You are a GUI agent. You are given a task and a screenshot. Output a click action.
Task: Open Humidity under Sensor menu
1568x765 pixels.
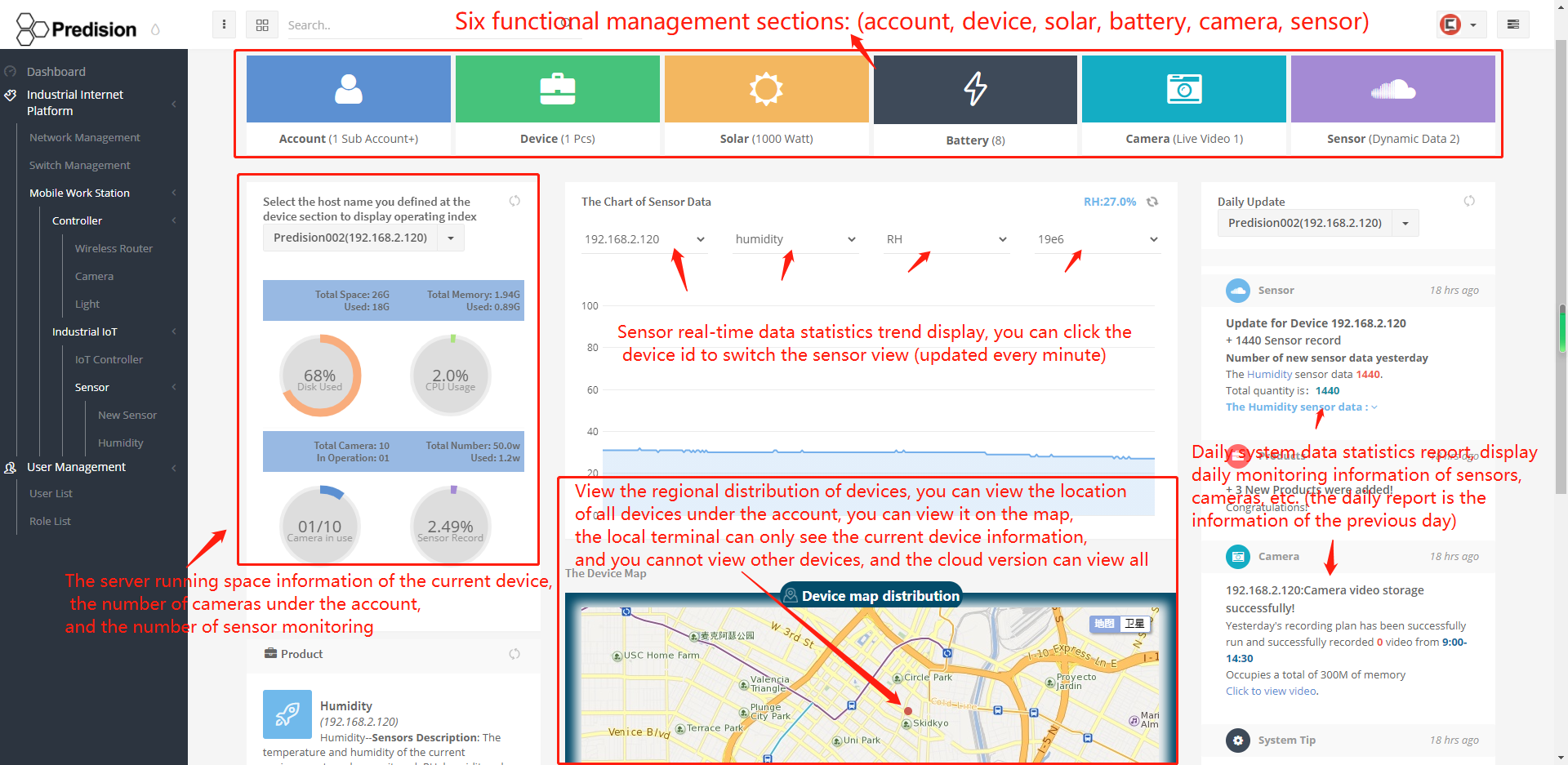(x=121, y=443)
